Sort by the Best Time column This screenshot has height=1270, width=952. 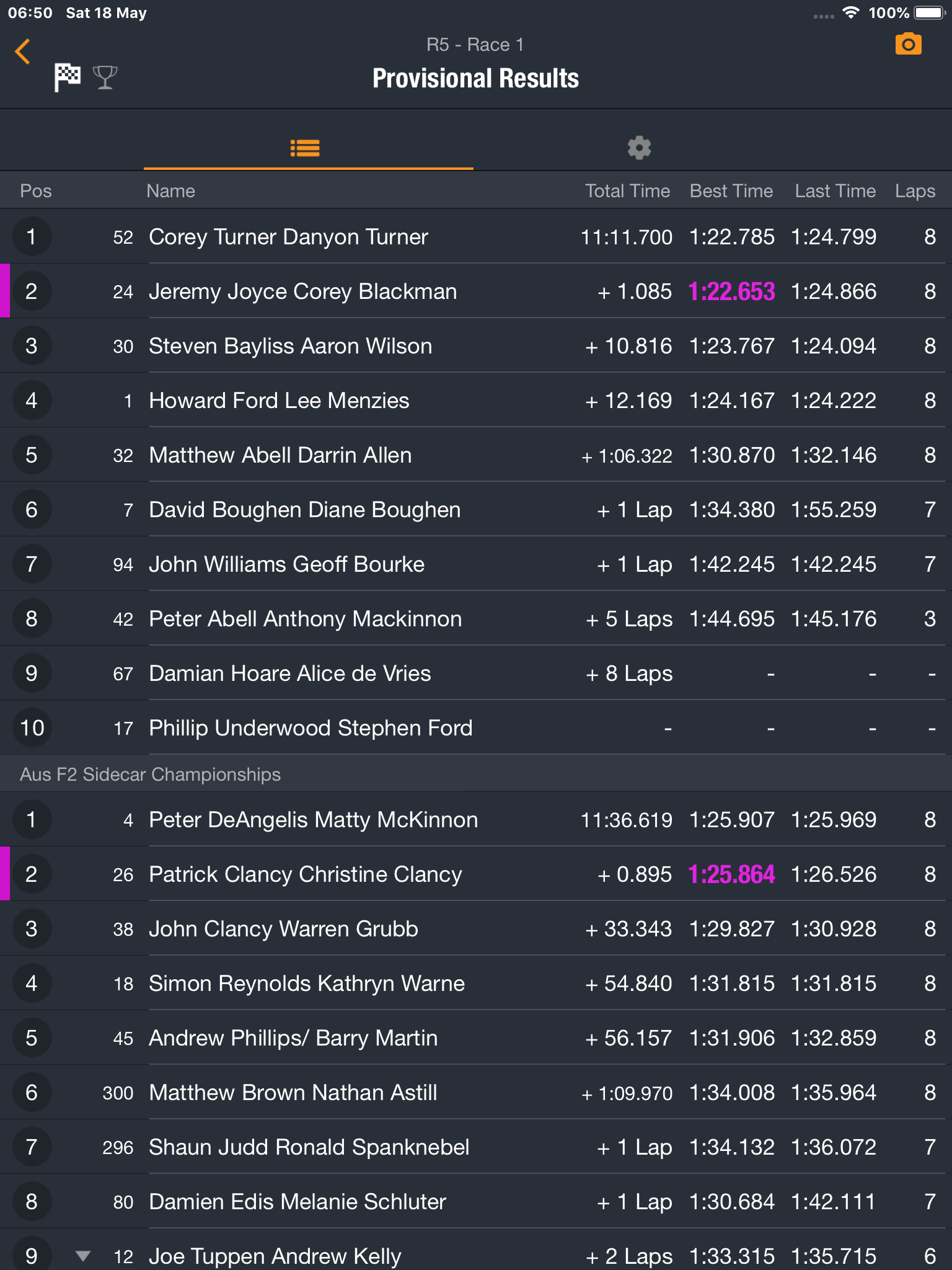point(731,190)
